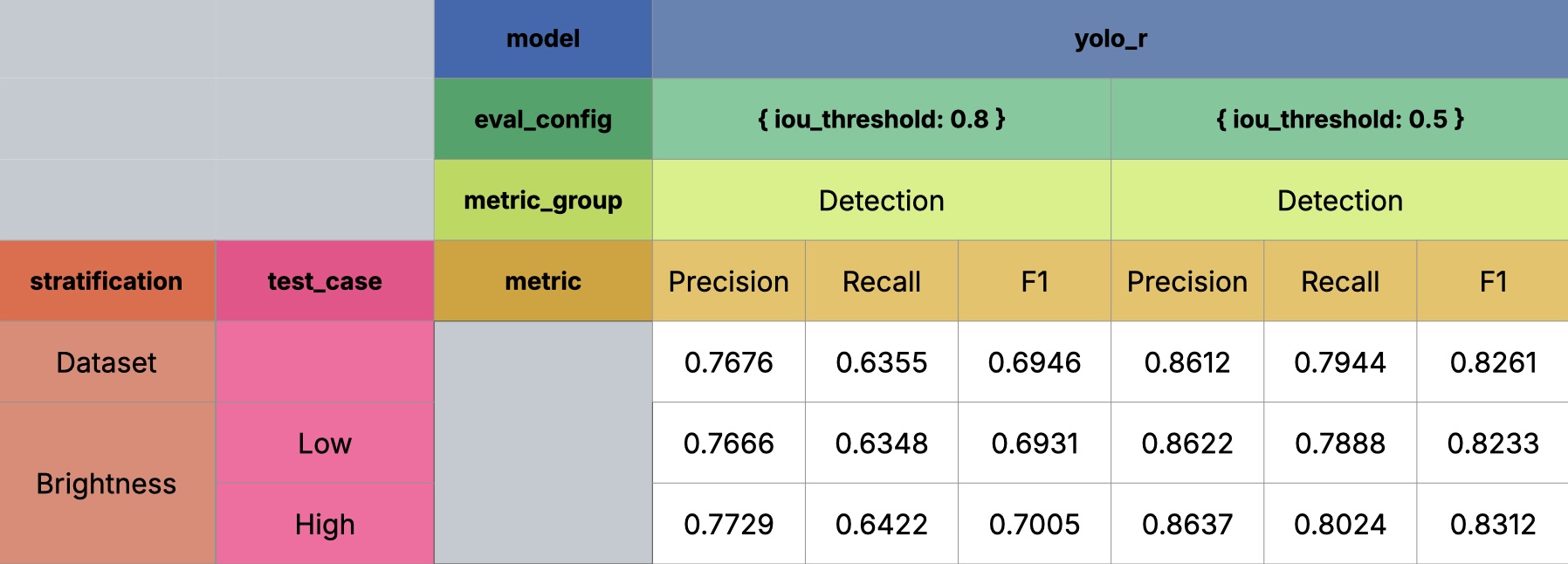Viewport: 1568px width, 564px height.
Task: Click the test_case column header
Action: tap(325, 281)
